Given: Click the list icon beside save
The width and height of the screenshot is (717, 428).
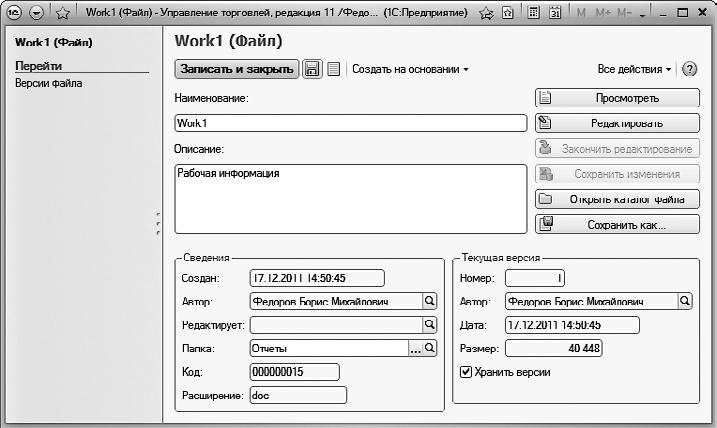Looking at the screenshot, I should (334, 69).
